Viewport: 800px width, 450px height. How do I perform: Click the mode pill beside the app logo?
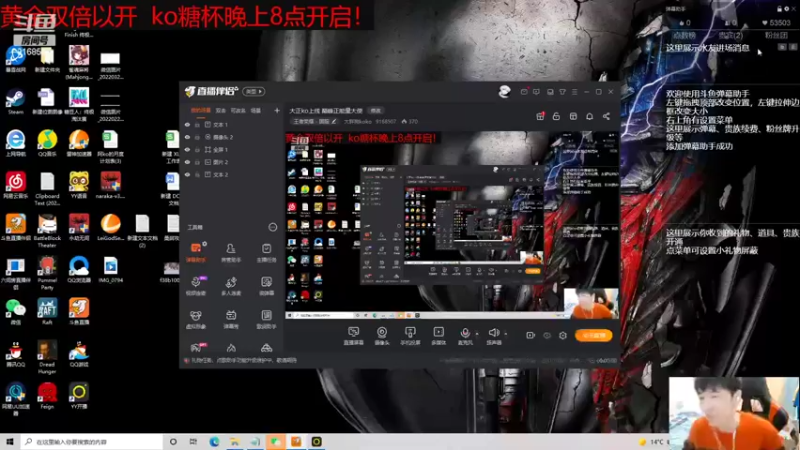254,91
